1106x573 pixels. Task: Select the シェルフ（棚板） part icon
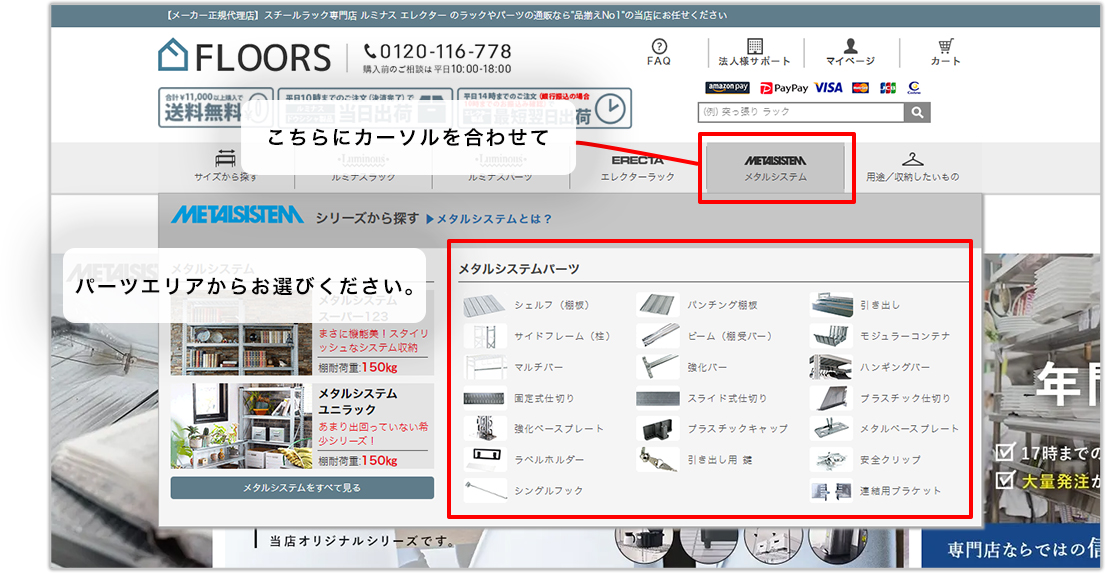[x=485, y=306]
